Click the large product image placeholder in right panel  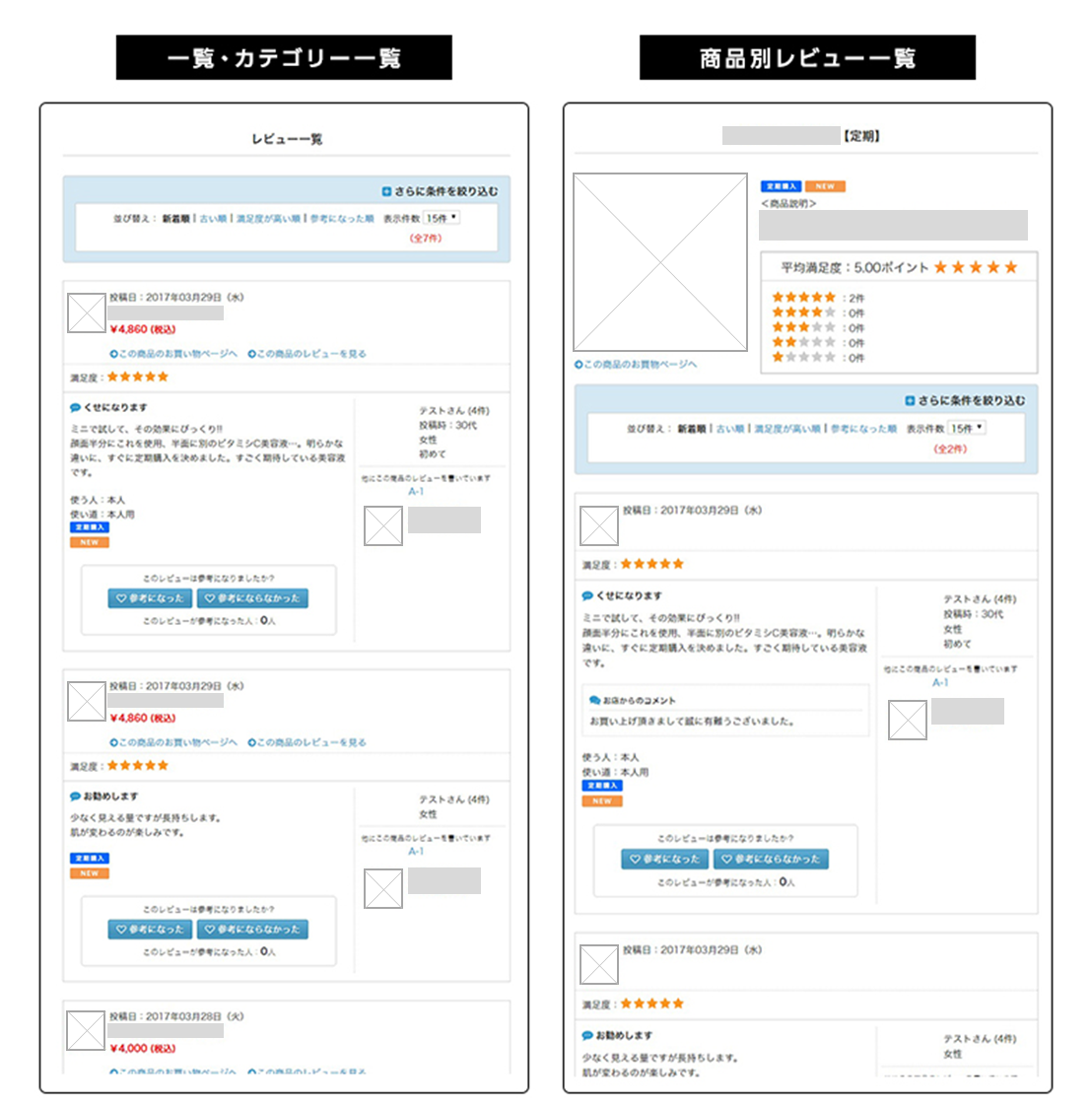660,261
